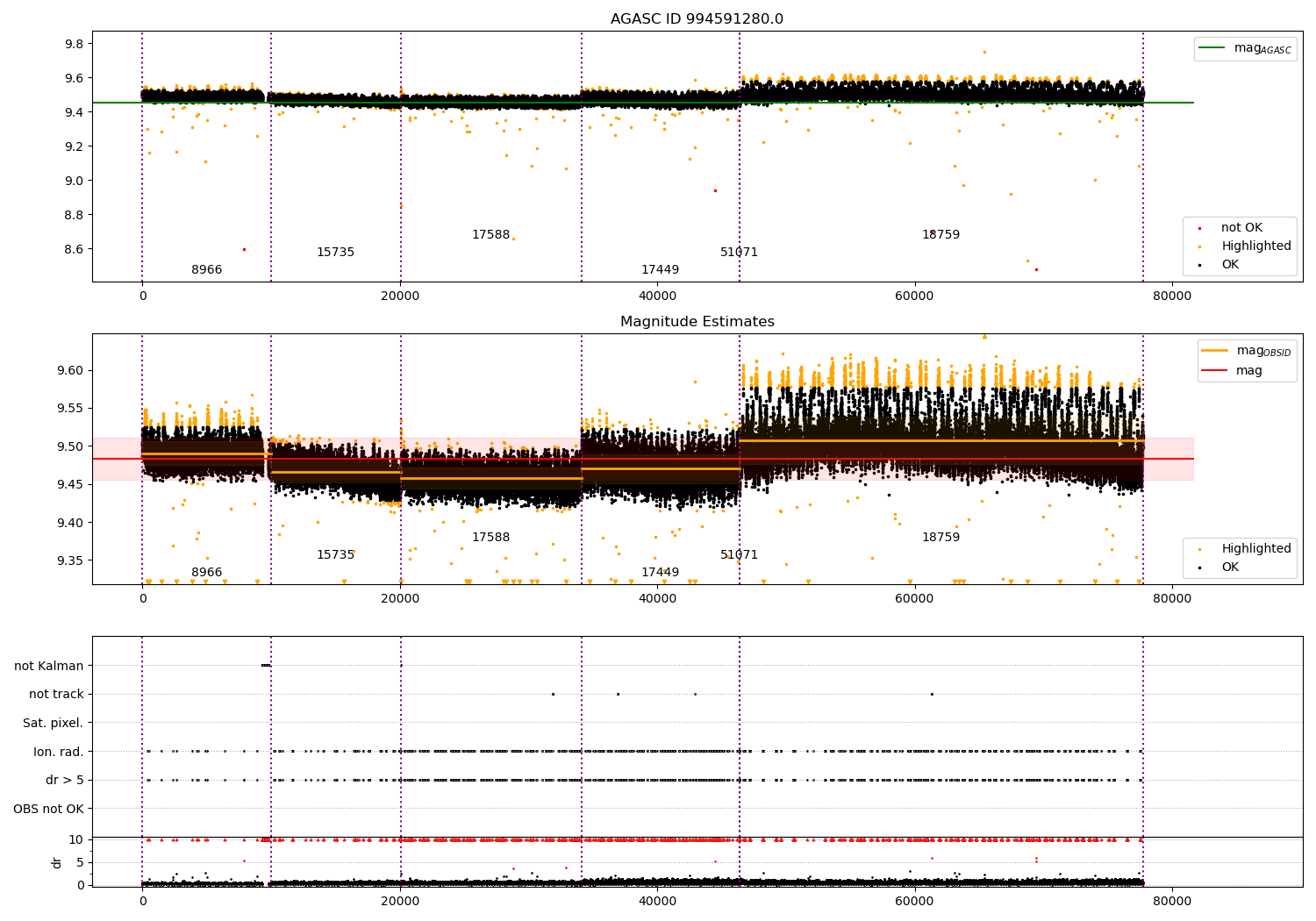
Task: Click the 'not Kalman' marker cluster near x=10000
Action: click(266, 665)
